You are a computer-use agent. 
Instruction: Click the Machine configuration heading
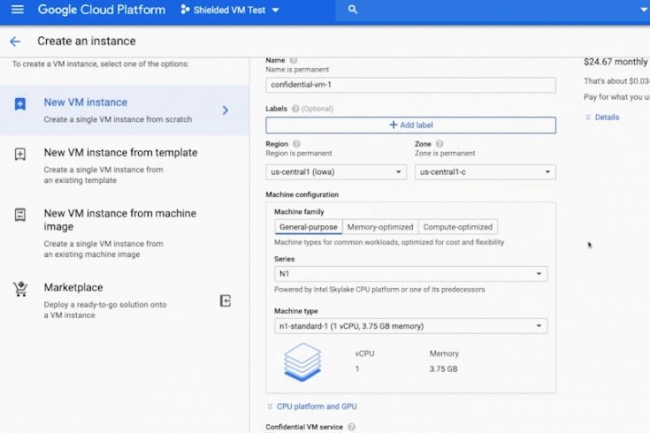pyautogui.click(x=302, y=195)
